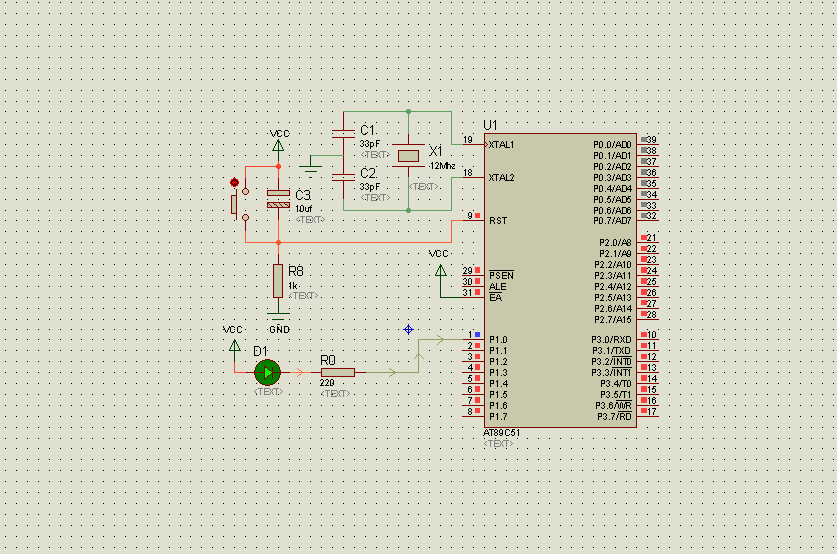Screen dimensions: 837x554
Task: Click the U1 reference label
Action: [x=490, y=125]
